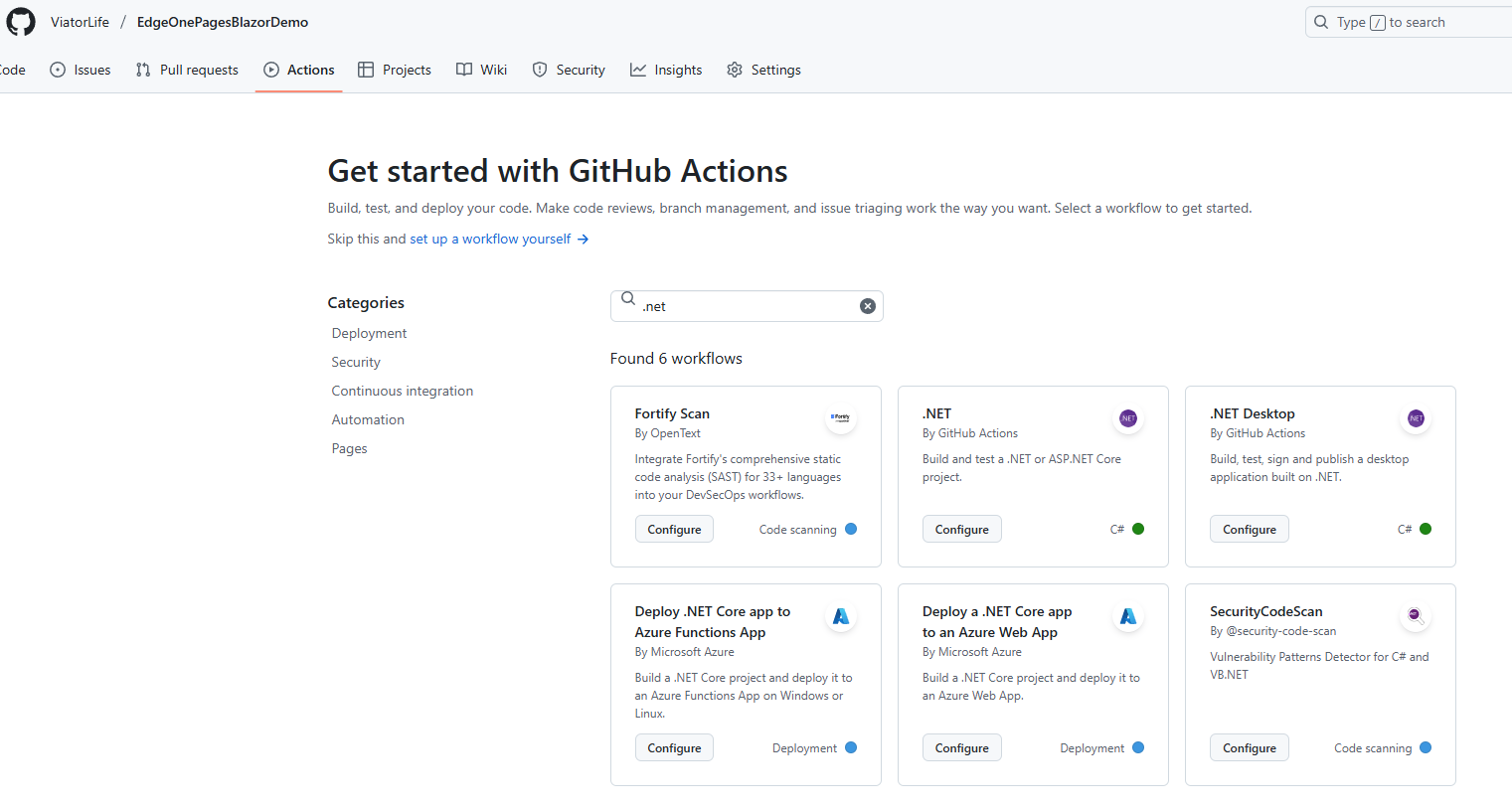Switch to the Projects tab

pos(395,70)
